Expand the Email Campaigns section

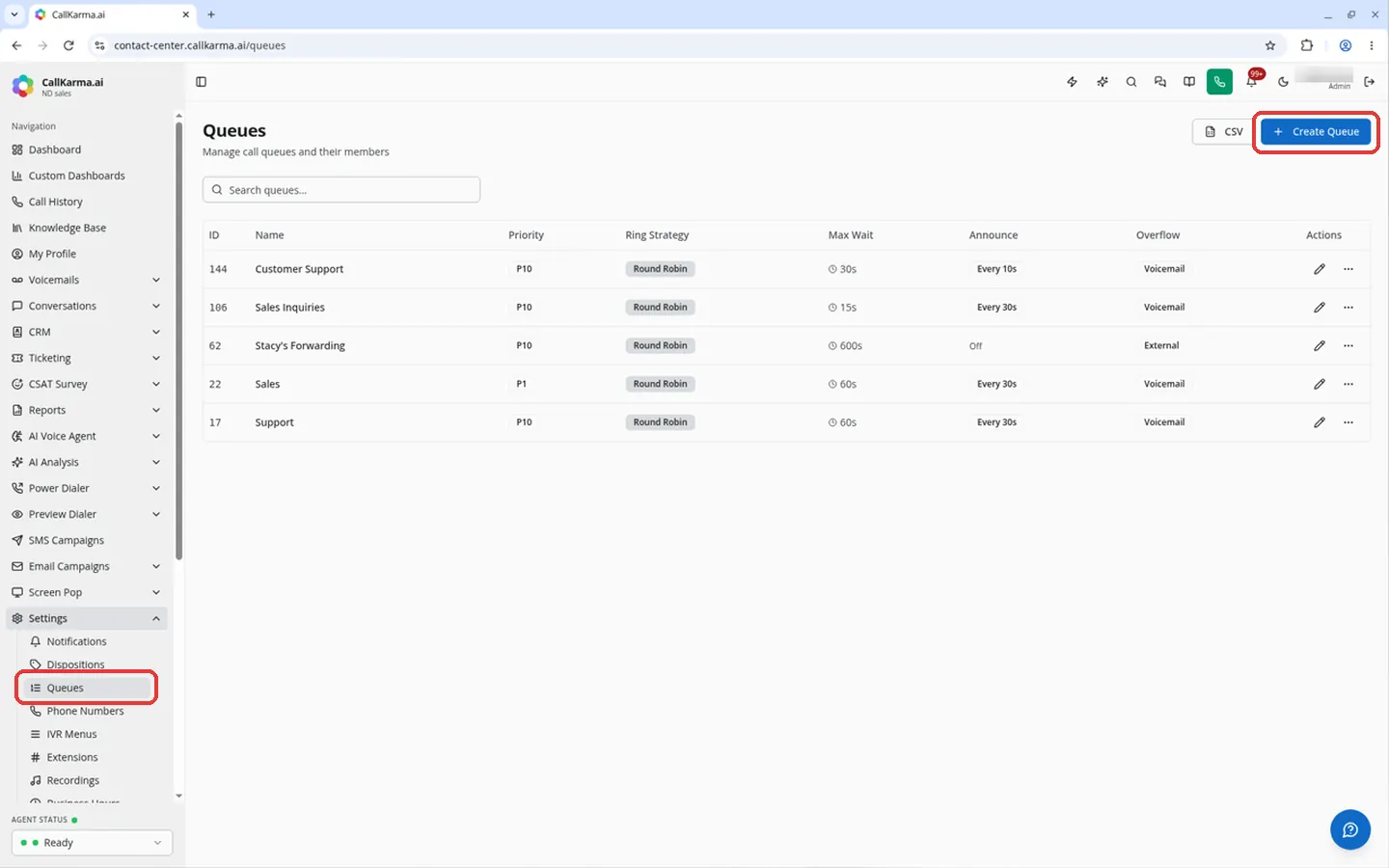click(87, 566)
